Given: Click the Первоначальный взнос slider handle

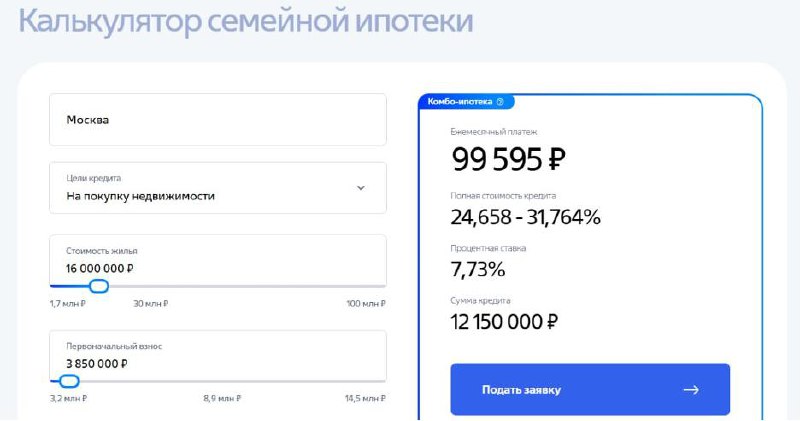Looking at the screenshot, I should [69, 381].
